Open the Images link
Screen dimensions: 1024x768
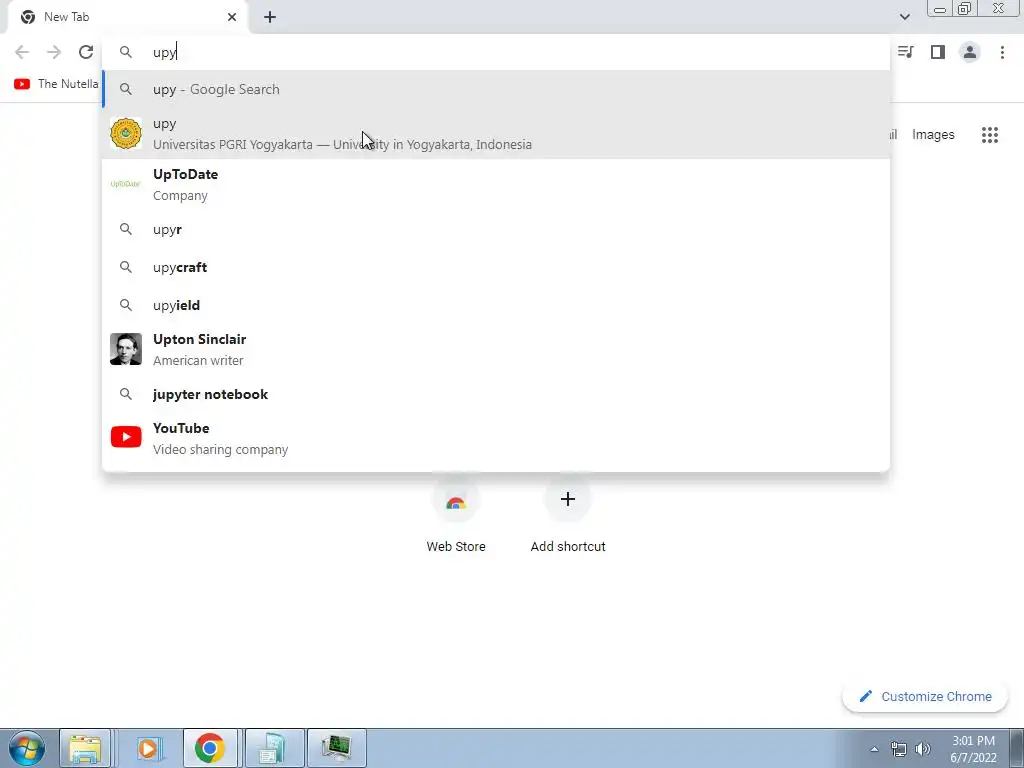click(x=933, y=135)
